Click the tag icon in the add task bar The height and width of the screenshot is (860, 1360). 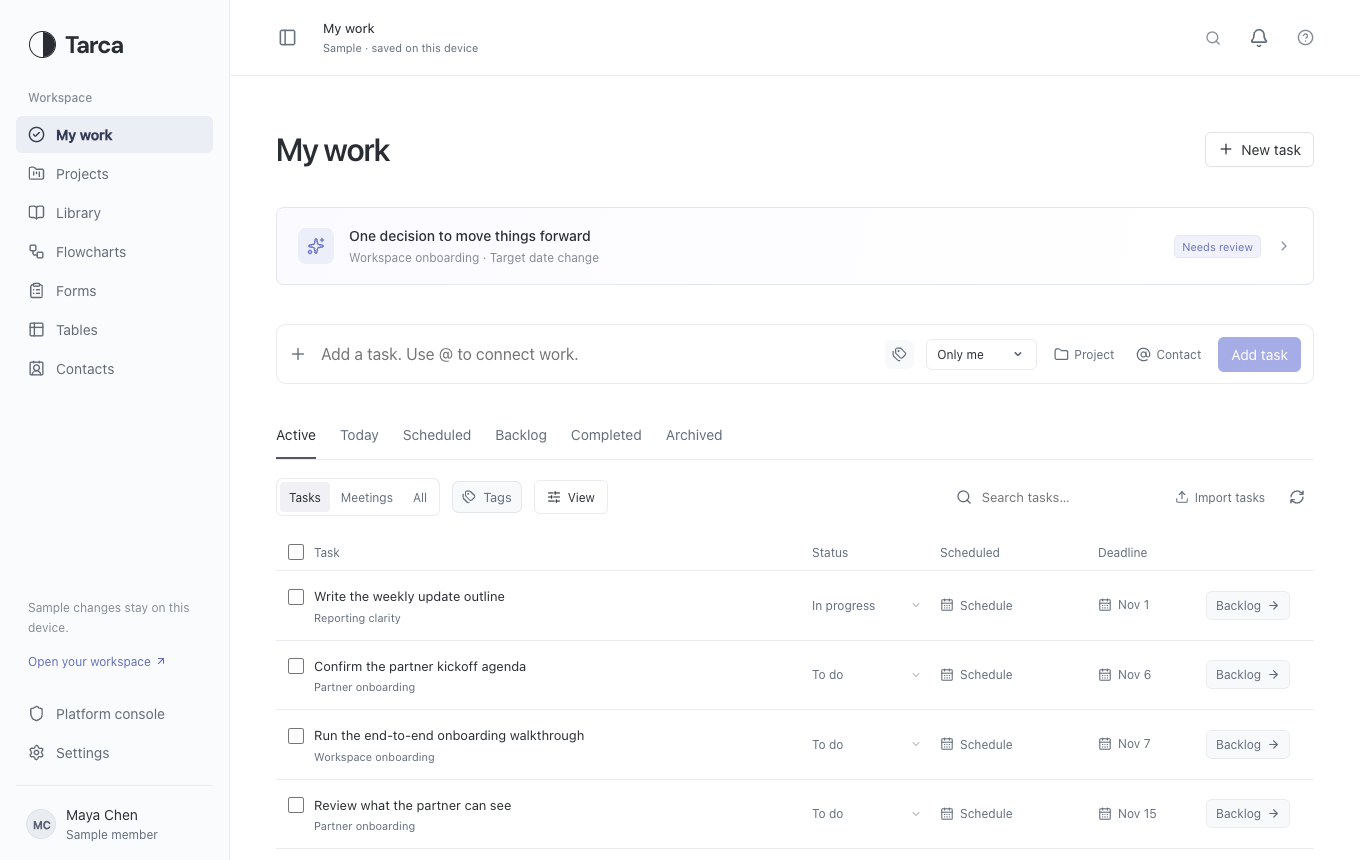899,354
